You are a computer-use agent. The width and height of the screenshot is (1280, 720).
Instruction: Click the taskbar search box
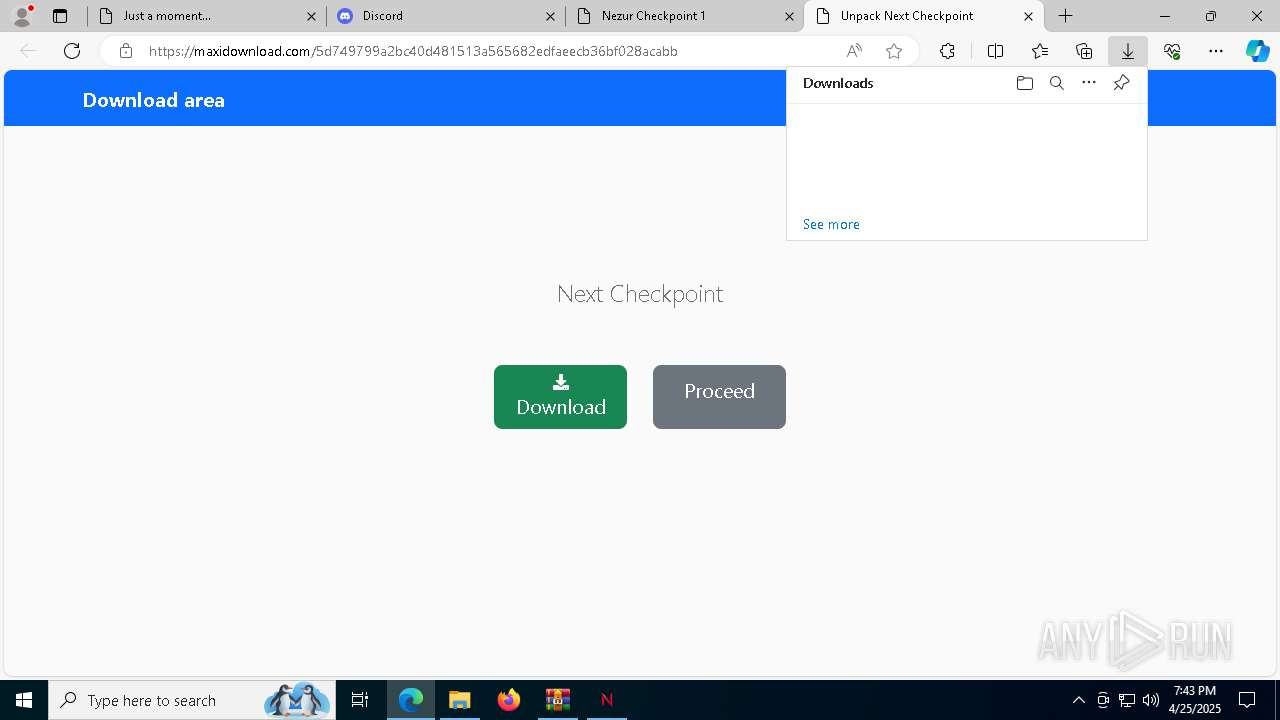pos(192,700)
